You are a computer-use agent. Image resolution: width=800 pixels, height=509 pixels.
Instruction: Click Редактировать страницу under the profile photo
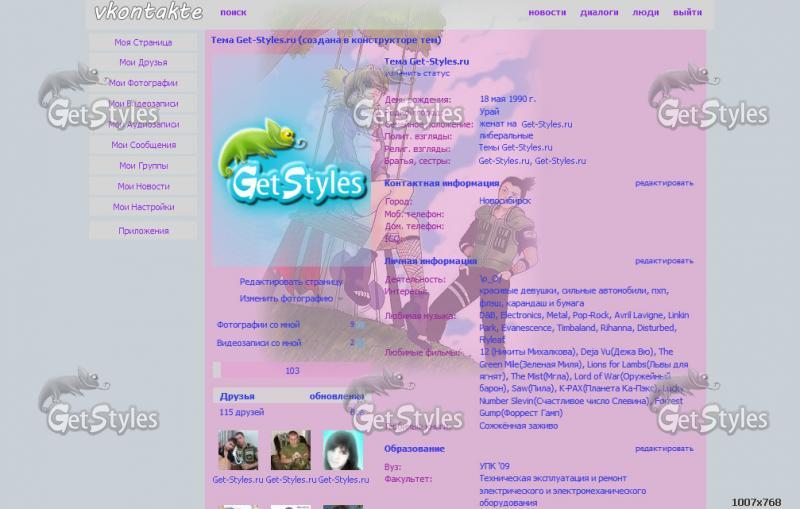(291, 282)
